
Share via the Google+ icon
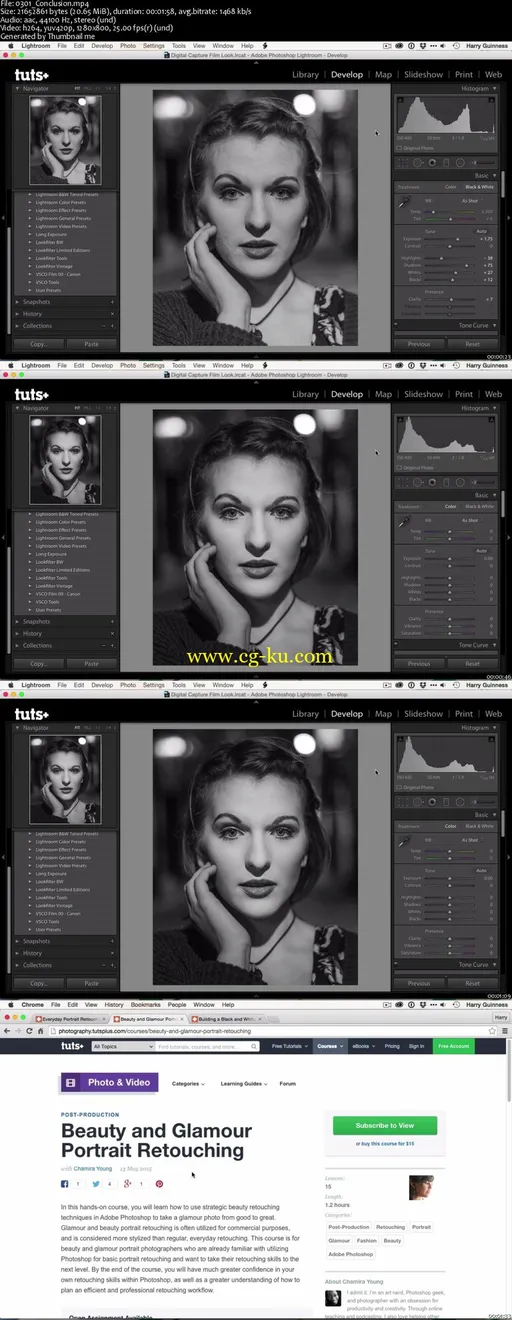coord(127,1184)
